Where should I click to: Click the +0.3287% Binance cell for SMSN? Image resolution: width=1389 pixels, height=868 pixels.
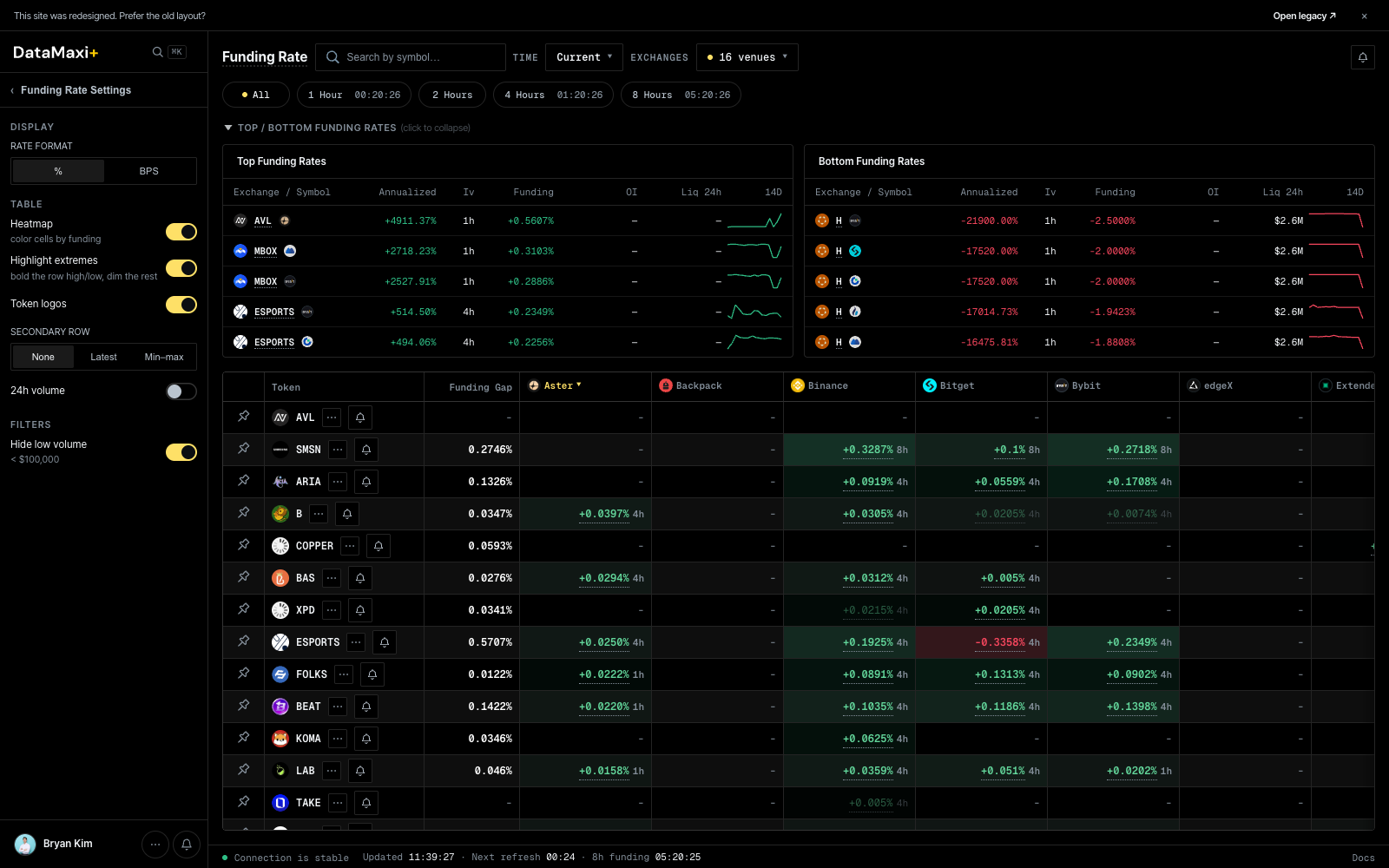849,450
